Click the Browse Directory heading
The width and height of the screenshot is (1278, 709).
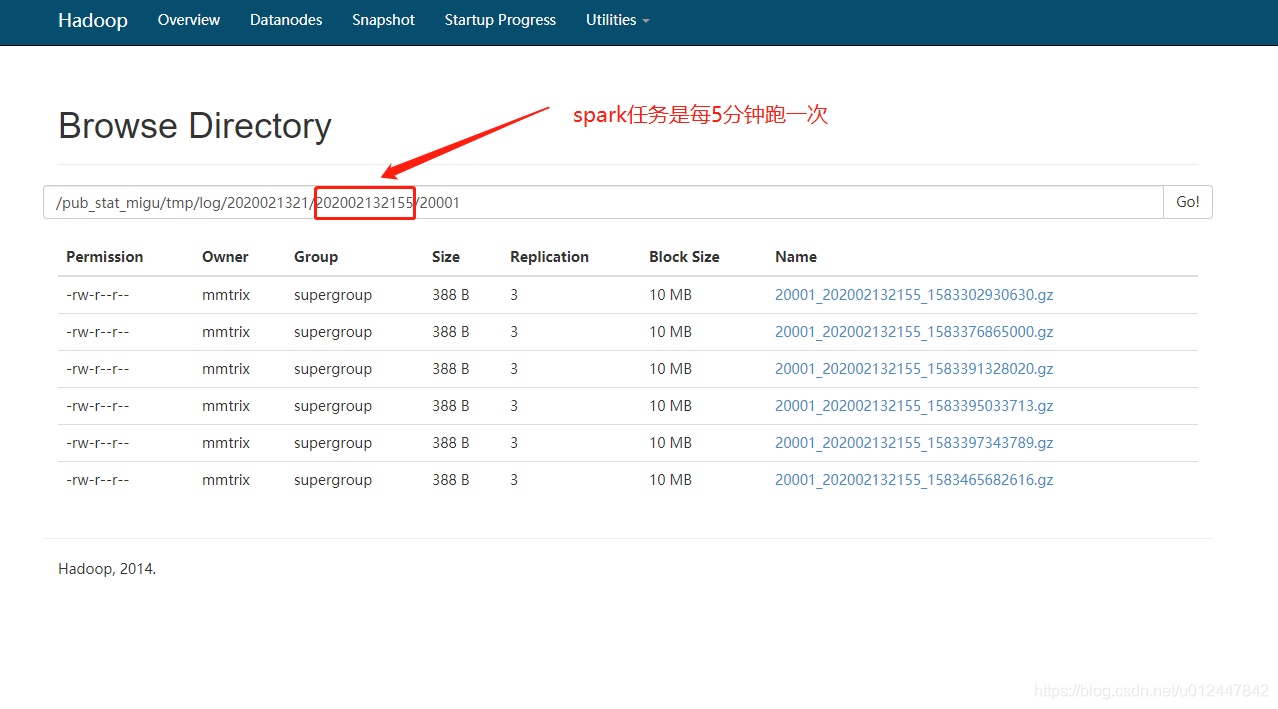pos(195,126)
